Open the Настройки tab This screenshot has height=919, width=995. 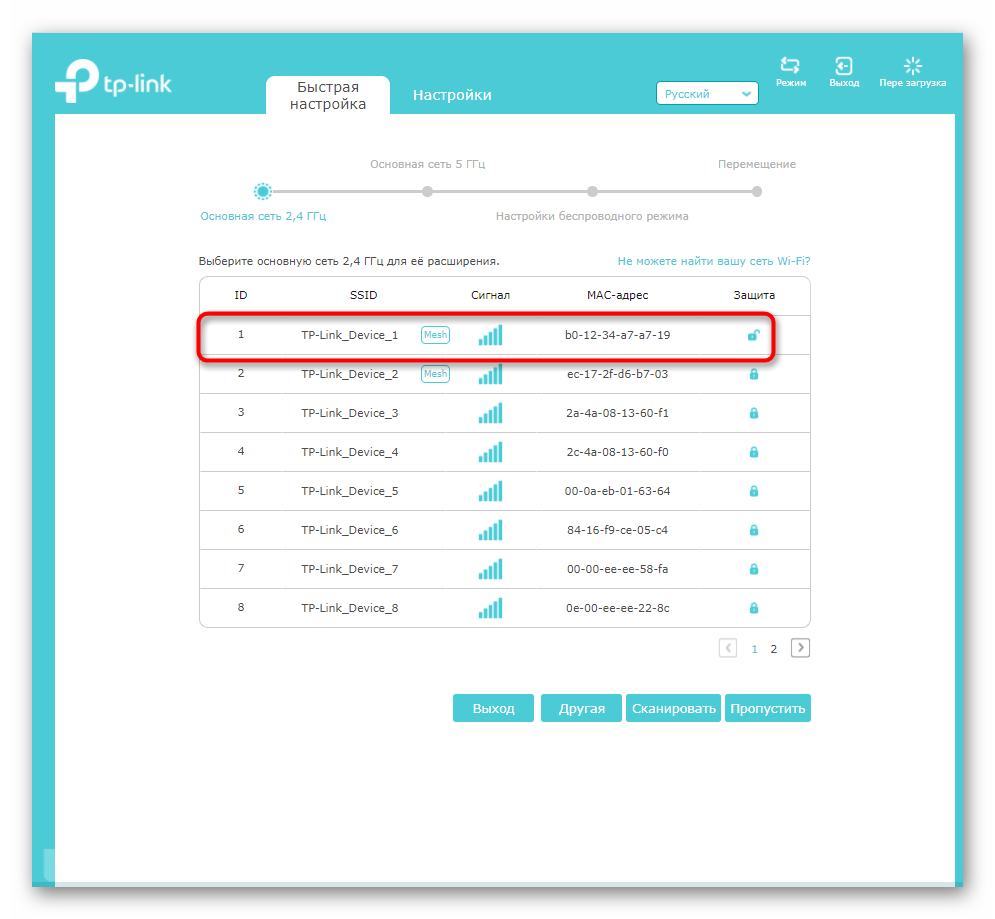click(x=452, y=95)
